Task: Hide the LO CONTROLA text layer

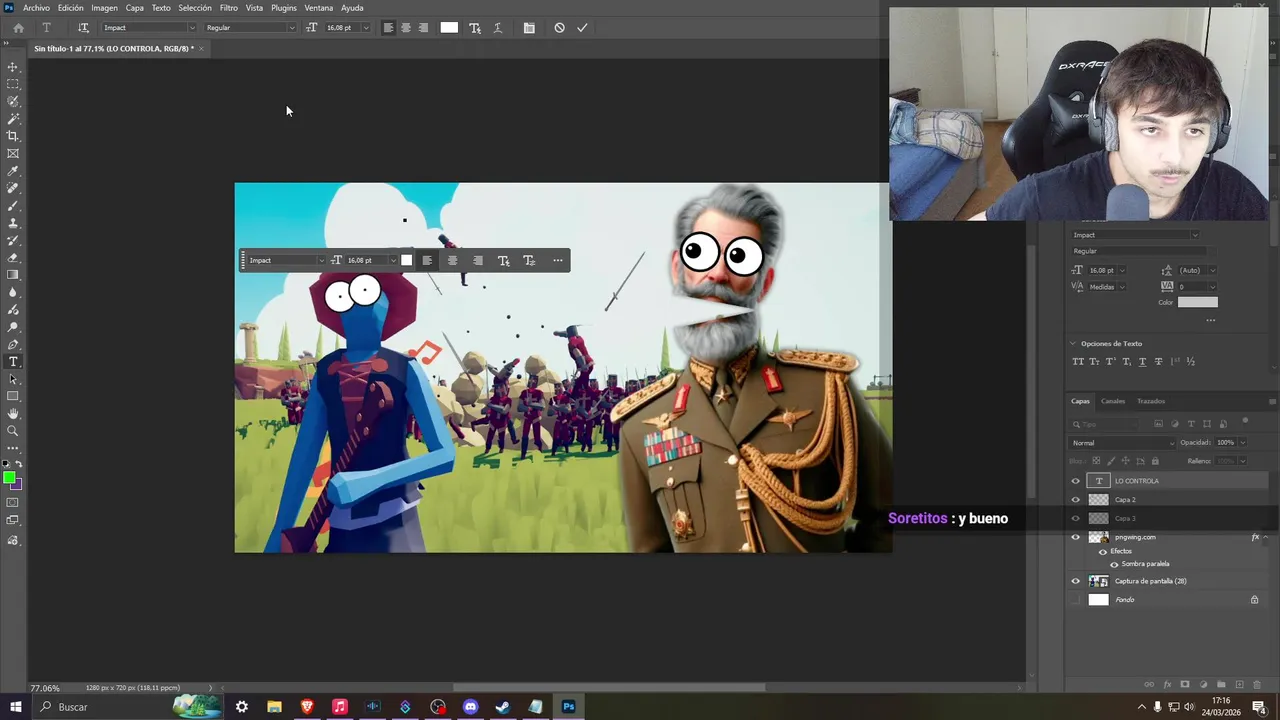Action: pos(1076,481)
